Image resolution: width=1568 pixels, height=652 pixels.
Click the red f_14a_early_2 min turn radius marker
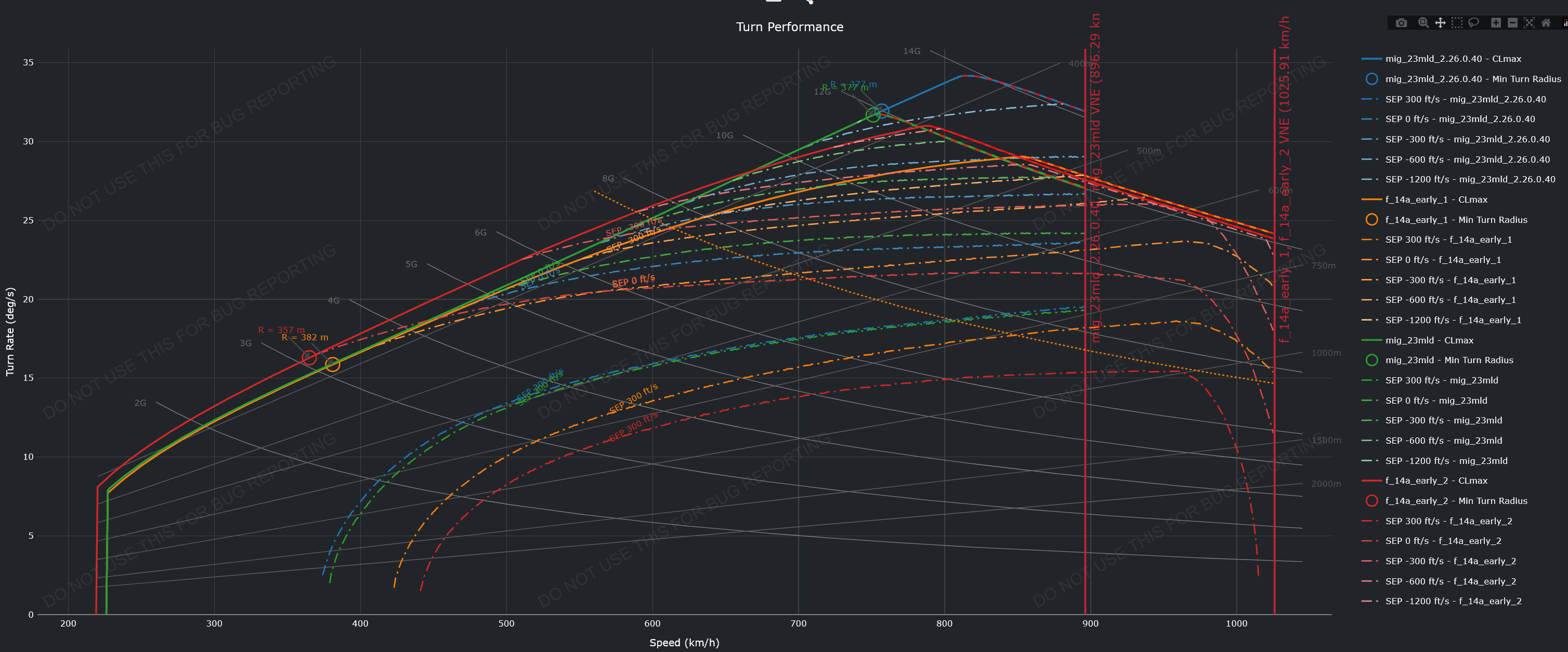[x=309, y=357]
